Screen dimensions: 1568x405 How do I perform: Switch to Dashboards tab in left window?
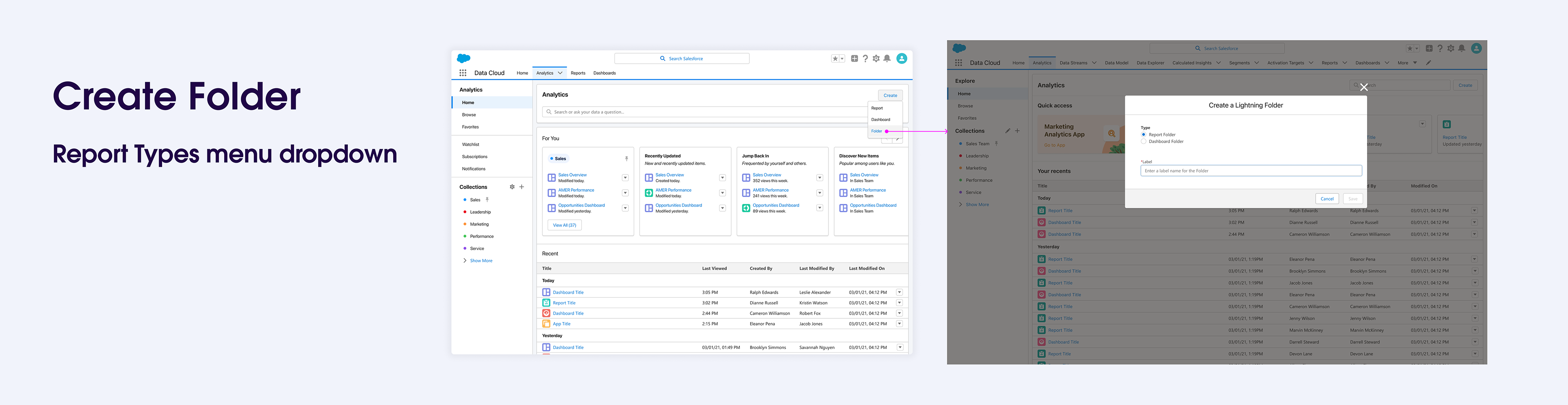pos(604,73)
